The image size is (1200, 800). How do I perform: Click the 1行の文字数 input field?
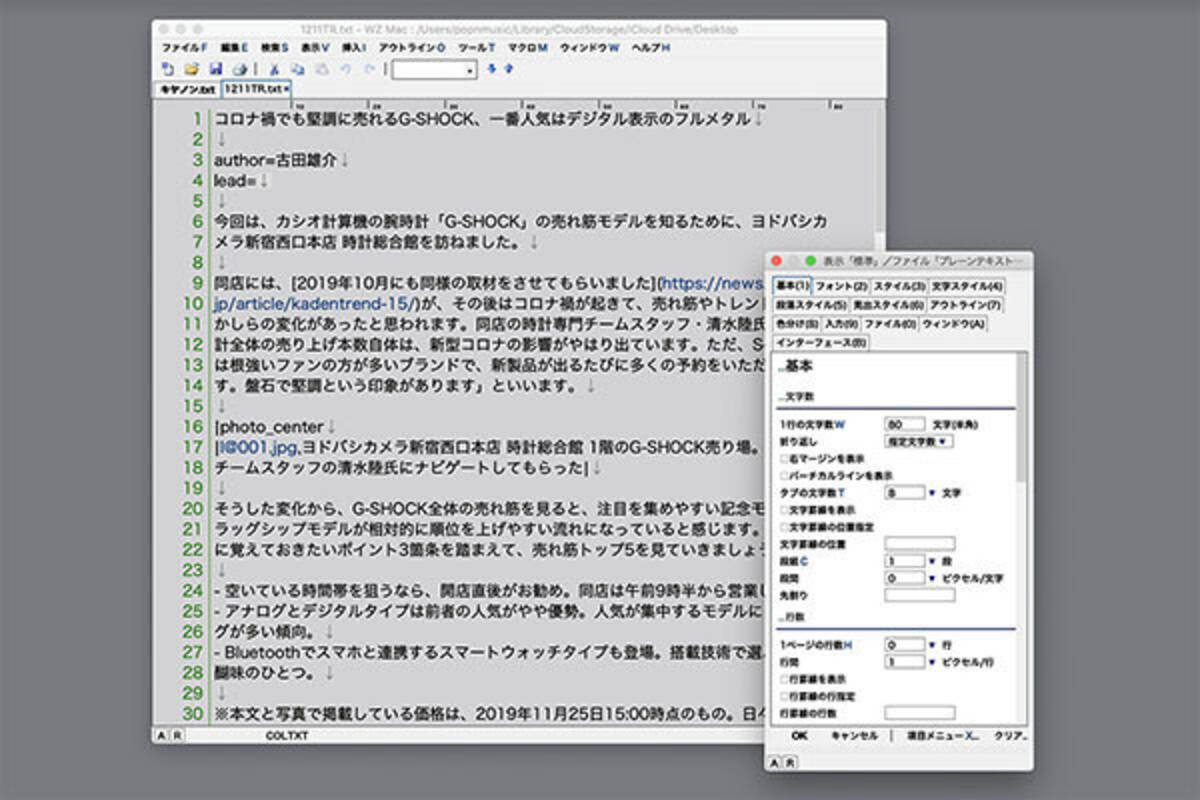point(905,424)
